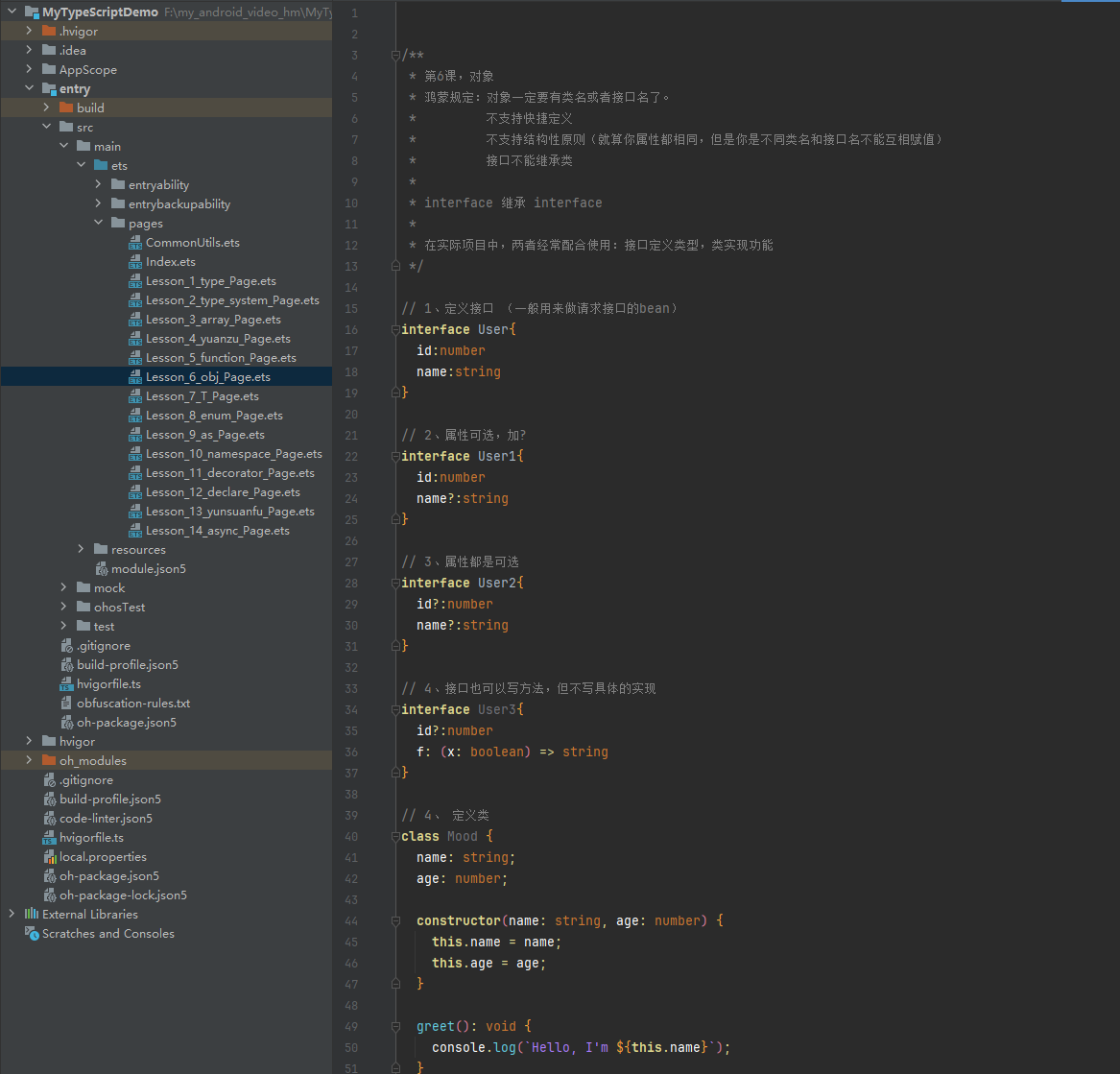Open Lesson_8_enum_Page.ets file
This screenshot has width=1120, height=1074.
214,416
